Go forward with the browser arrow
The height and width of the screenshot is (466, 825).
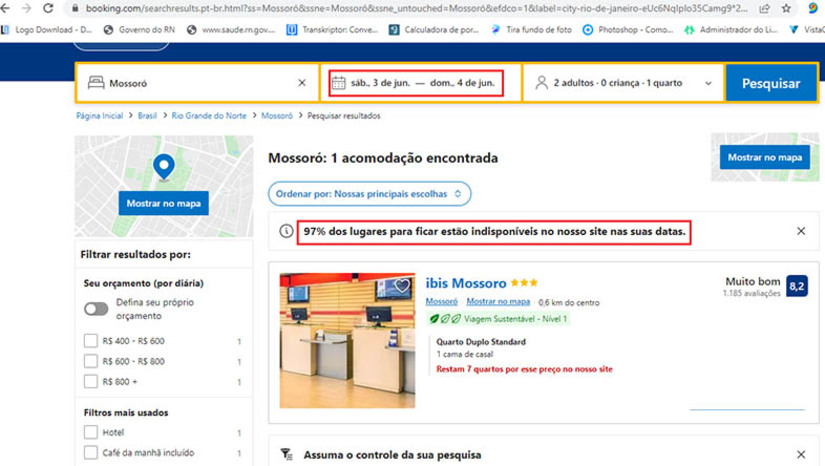pos(26,8)
